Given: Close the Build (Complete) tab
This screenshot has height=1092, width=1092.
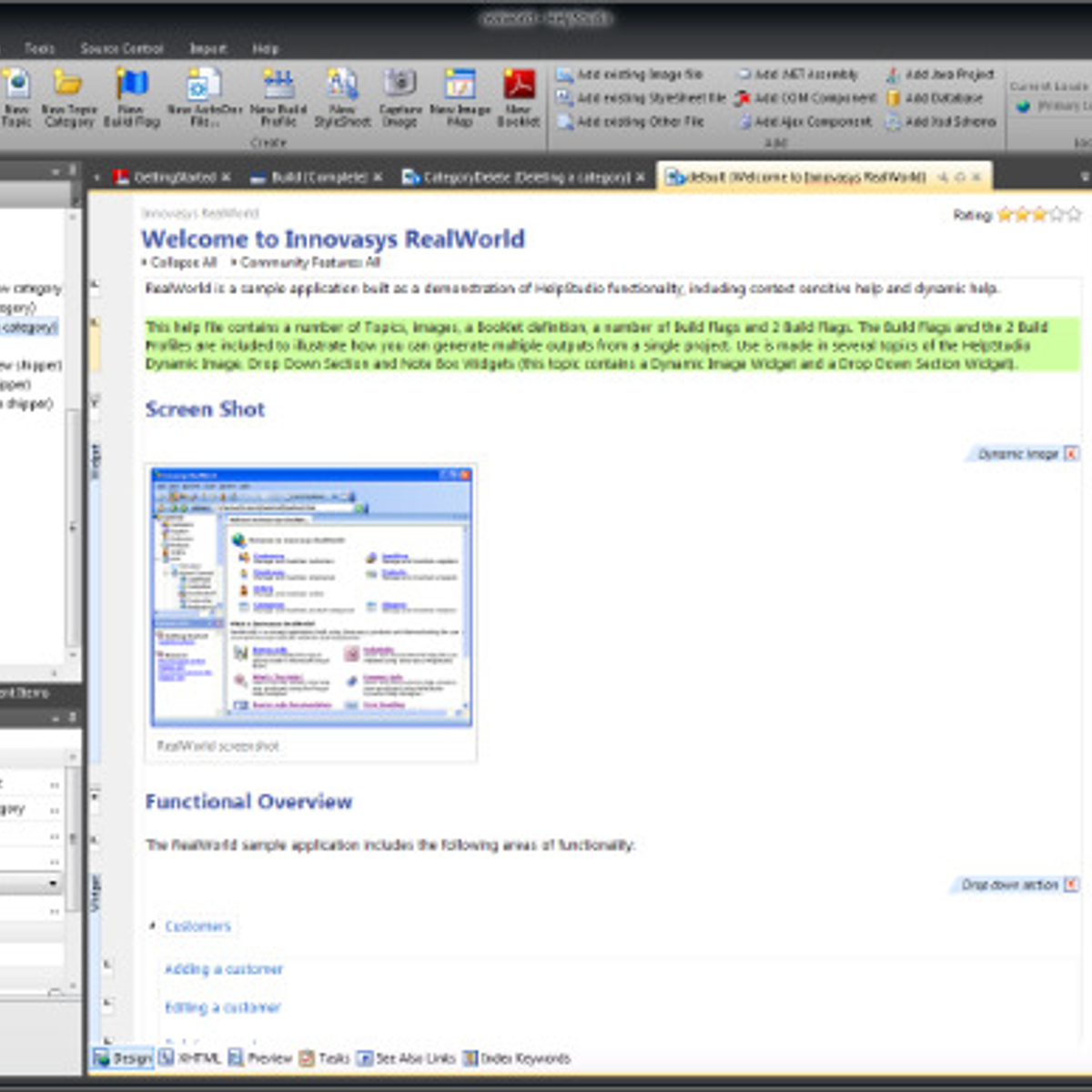Looking at the screenshot, I should [x=377, y=177].
